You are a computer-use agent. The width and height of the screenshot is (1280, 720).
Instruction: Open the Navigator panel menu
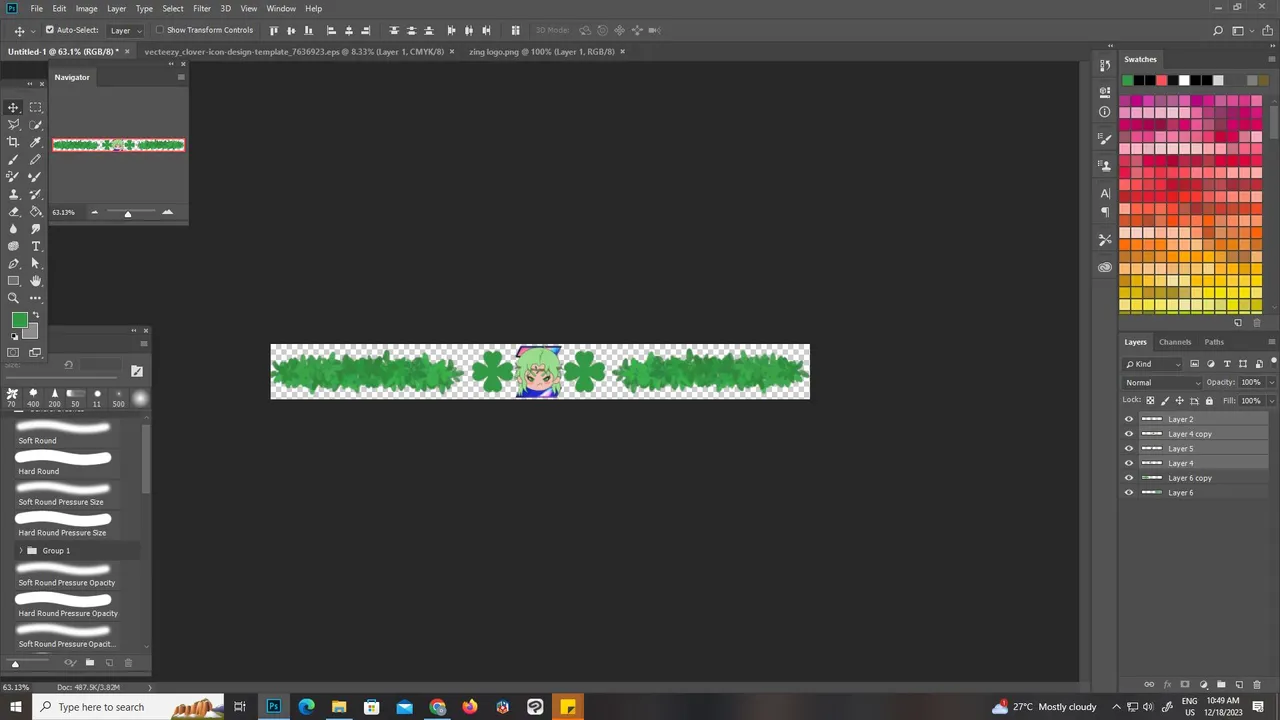(x=181, y=77)
